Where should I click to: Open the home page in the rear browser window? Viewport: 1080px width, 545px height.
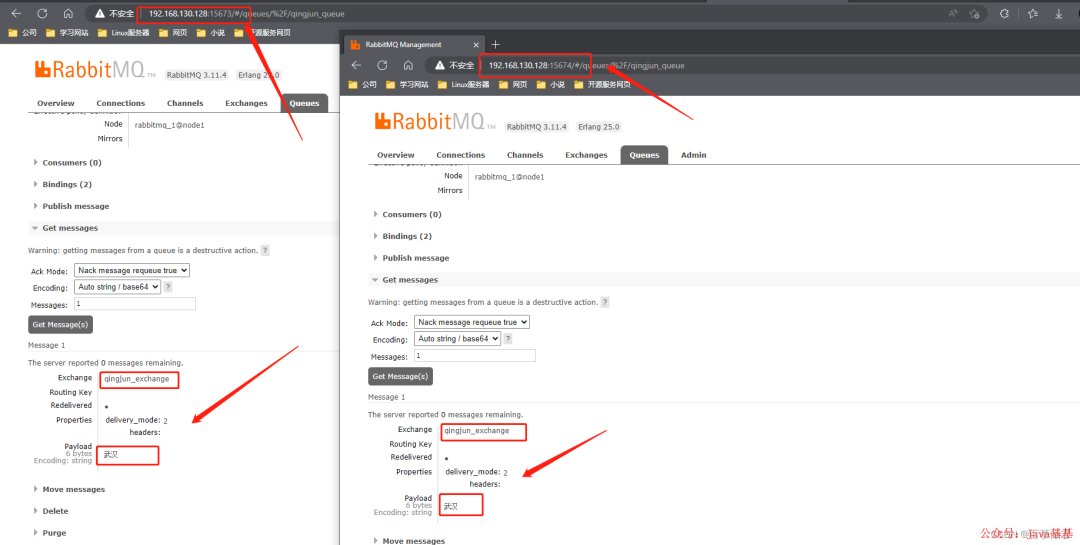coord(68,14)
